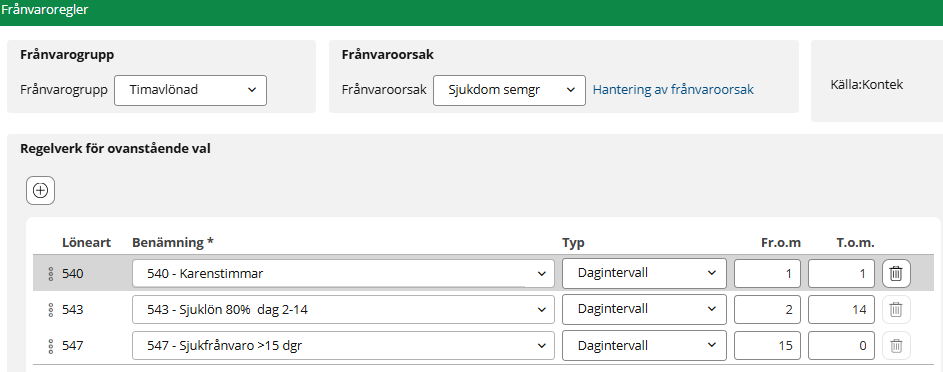Open the Typ dropdown in row 540
Image resolution: width=943 pixels, height=372 pixels.
pyautogui.click(x=644, y=273)
